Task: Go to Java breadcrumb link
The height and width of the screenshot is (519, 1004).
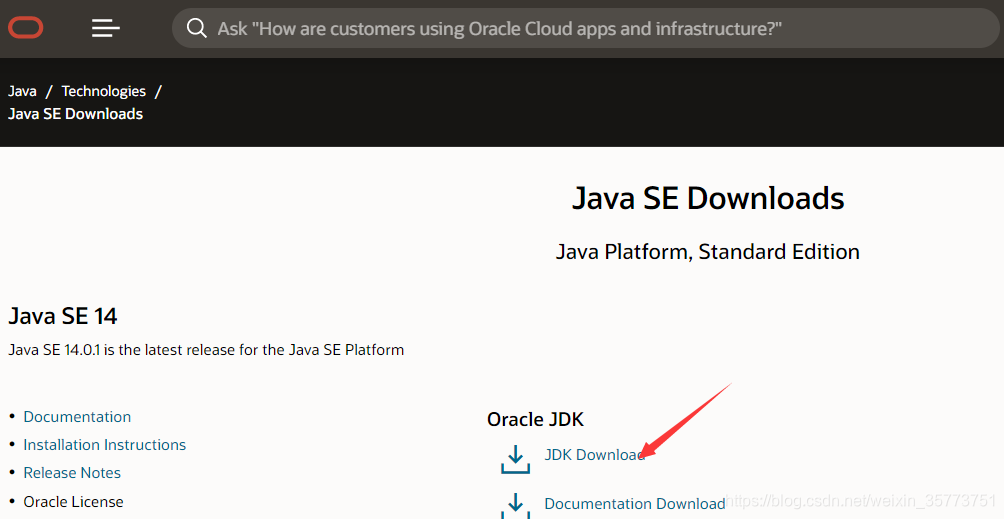Action: click(22, 92)
